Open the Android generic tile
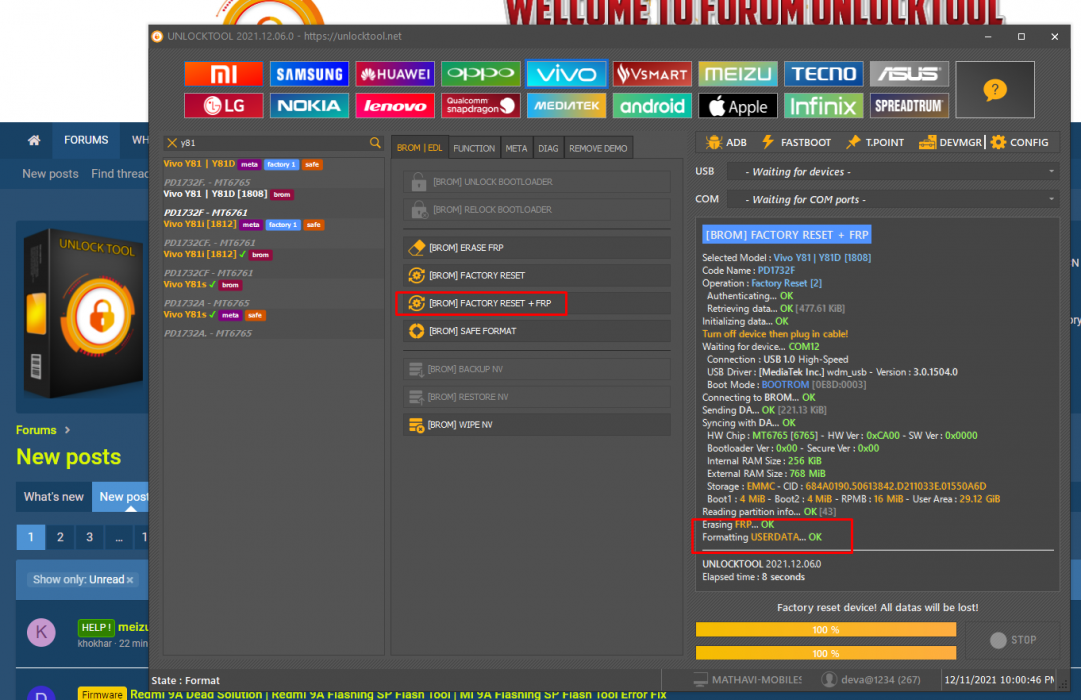This screenshot has height=700, width=1081. pos(651,106)
